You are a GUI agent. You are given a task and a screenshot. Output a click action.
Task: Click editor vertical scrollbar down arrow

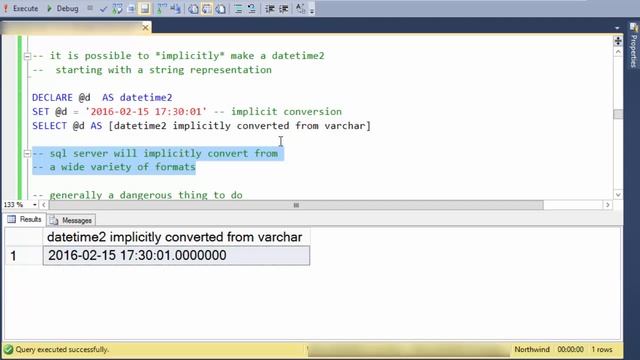tap(618, 195)
